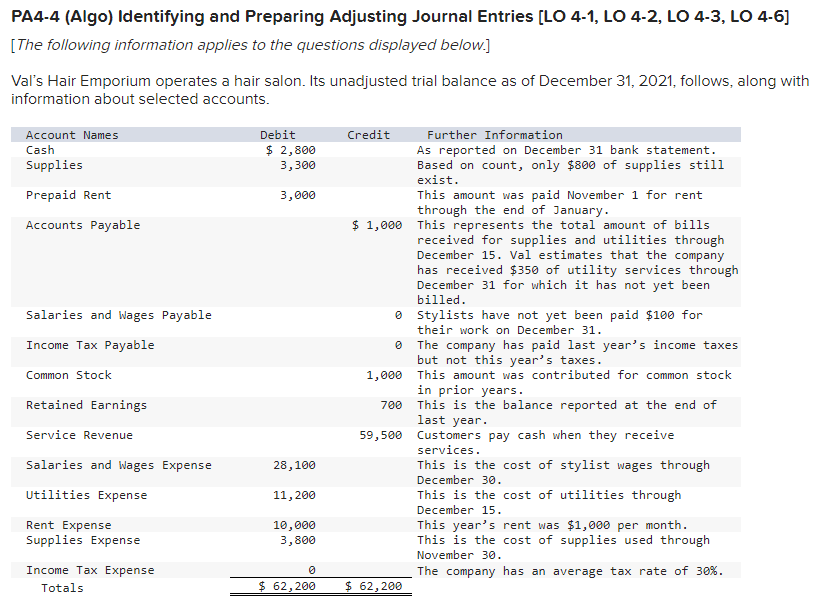Click the Credit column header

tap(368, 134)
